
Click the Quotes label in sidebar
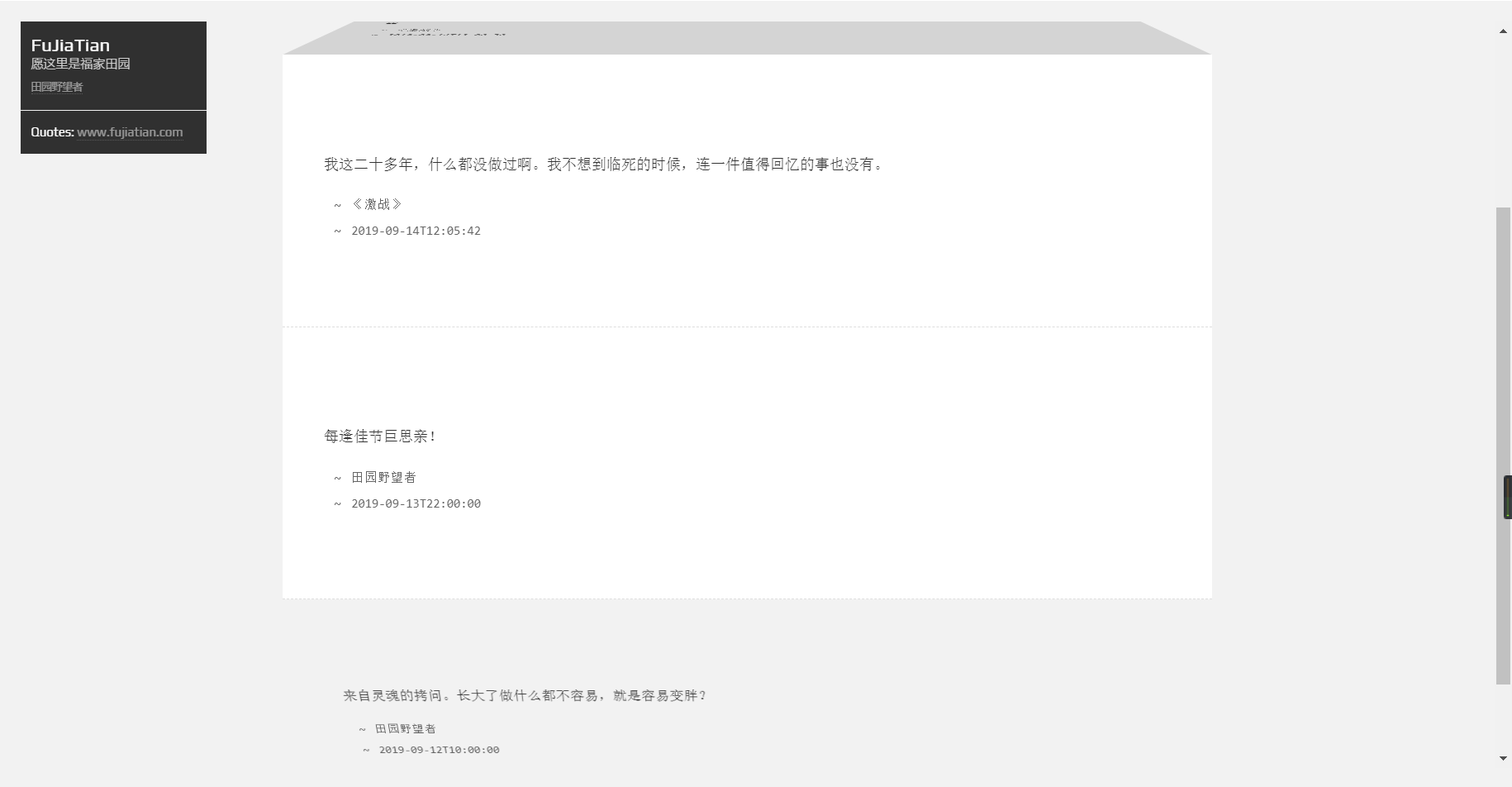[x=51, y=131]
